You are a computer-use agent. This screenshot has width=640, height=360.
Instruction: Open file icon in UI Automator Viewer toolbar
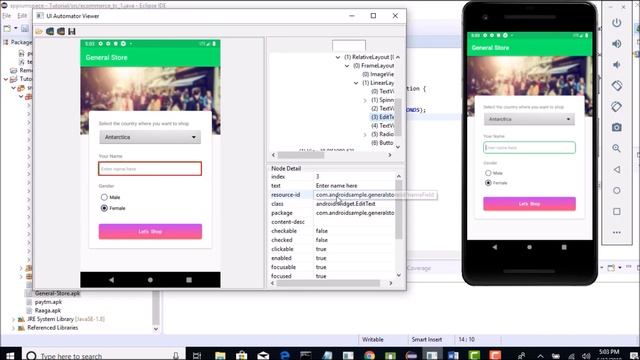coord(39,31)
